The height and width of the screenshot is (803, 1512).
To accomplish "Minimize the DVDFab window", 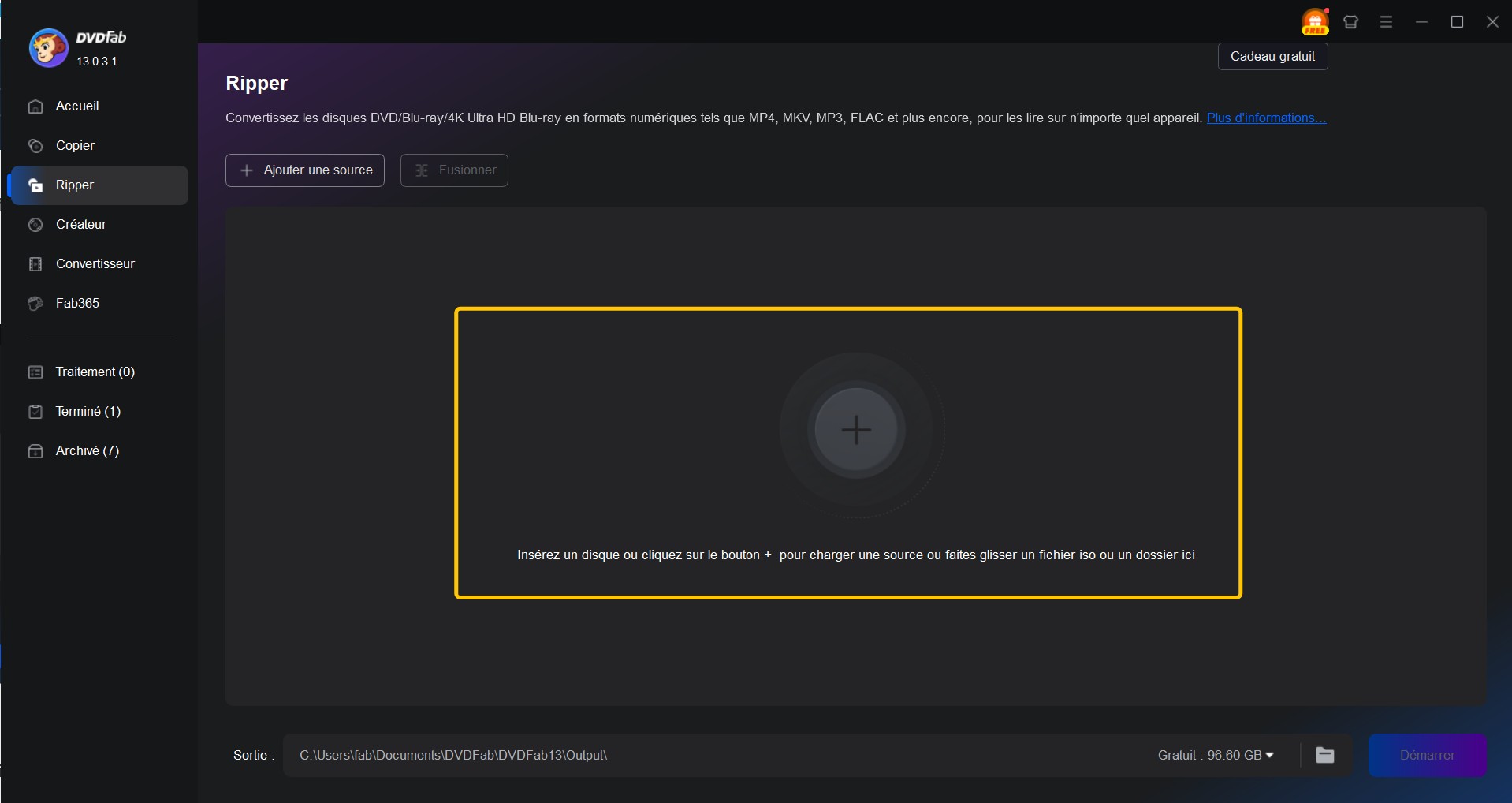I will [x=1422, y=22].
